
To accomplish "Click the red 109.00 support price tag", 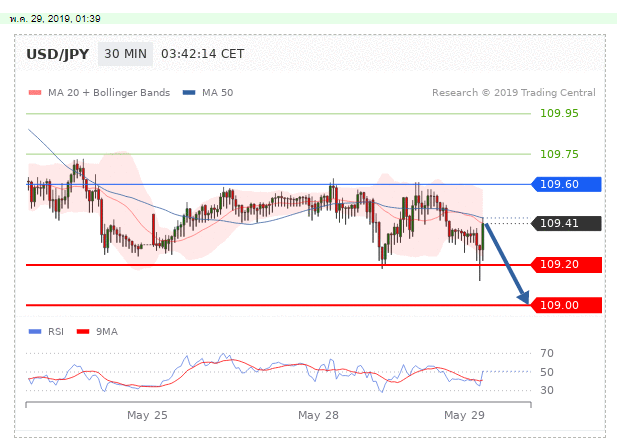I will [x=566, y=305].
